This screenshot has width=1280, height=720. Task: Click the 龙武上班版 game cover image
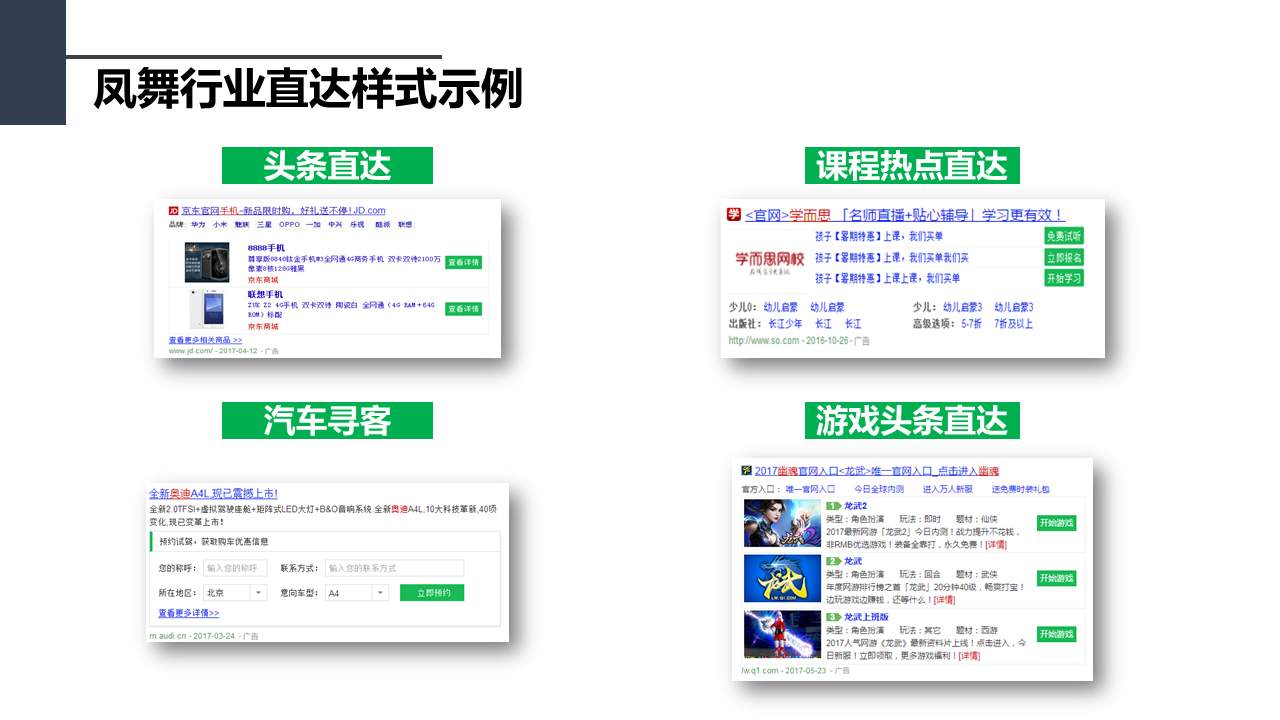(782, 634)
